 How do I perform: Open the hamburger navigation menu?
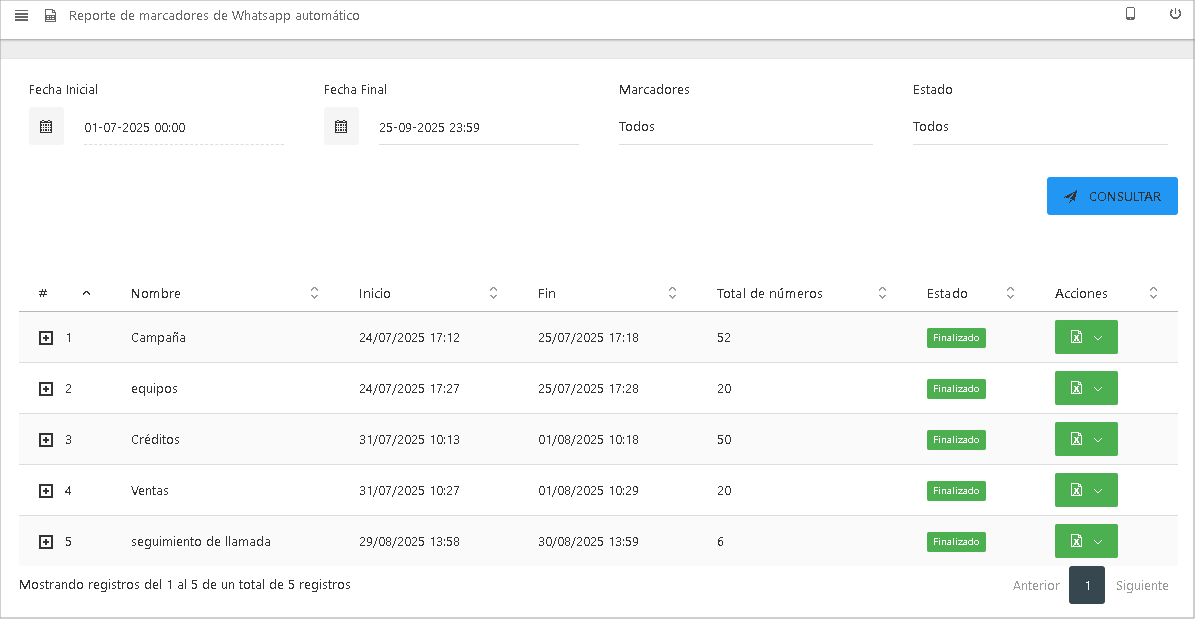pyautogui.click(x=21, y=15)
